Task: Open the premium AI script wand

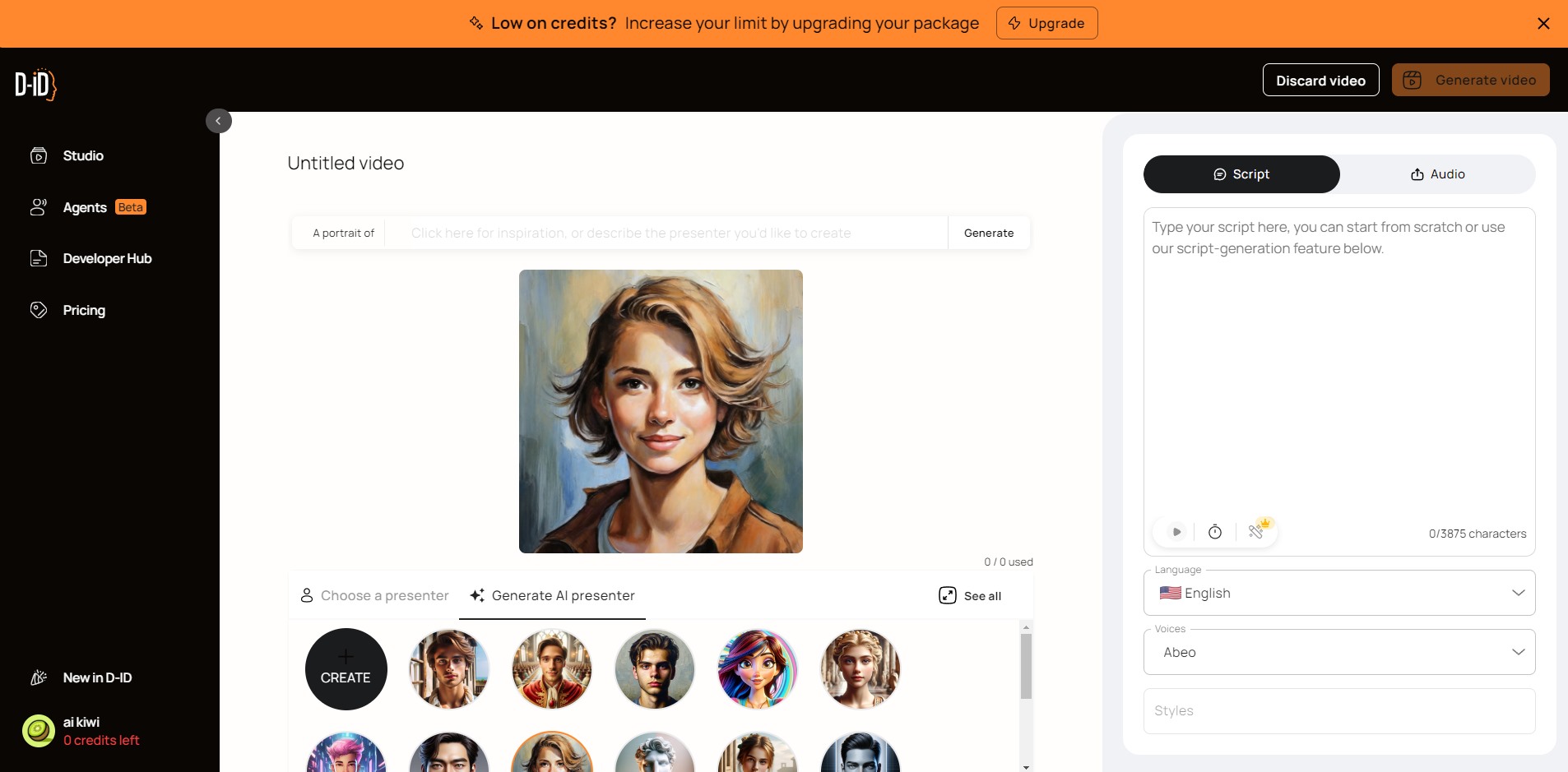Action: click(x=1256, y=531)
